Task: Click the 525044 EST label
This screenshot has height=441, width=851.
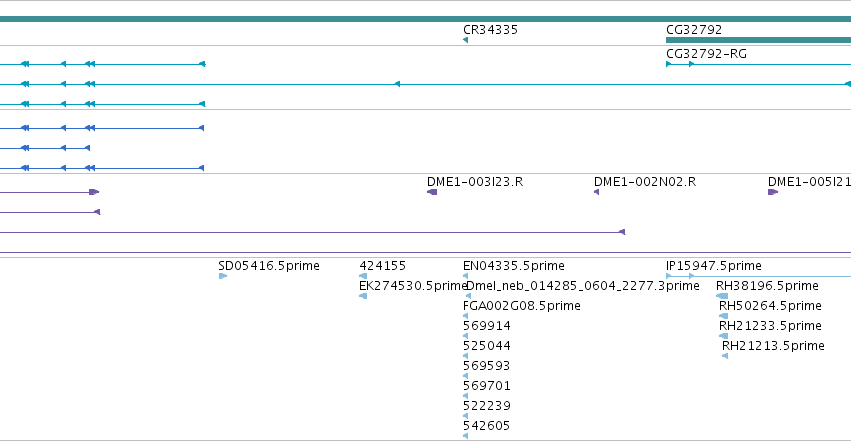Action: [486, 346]
